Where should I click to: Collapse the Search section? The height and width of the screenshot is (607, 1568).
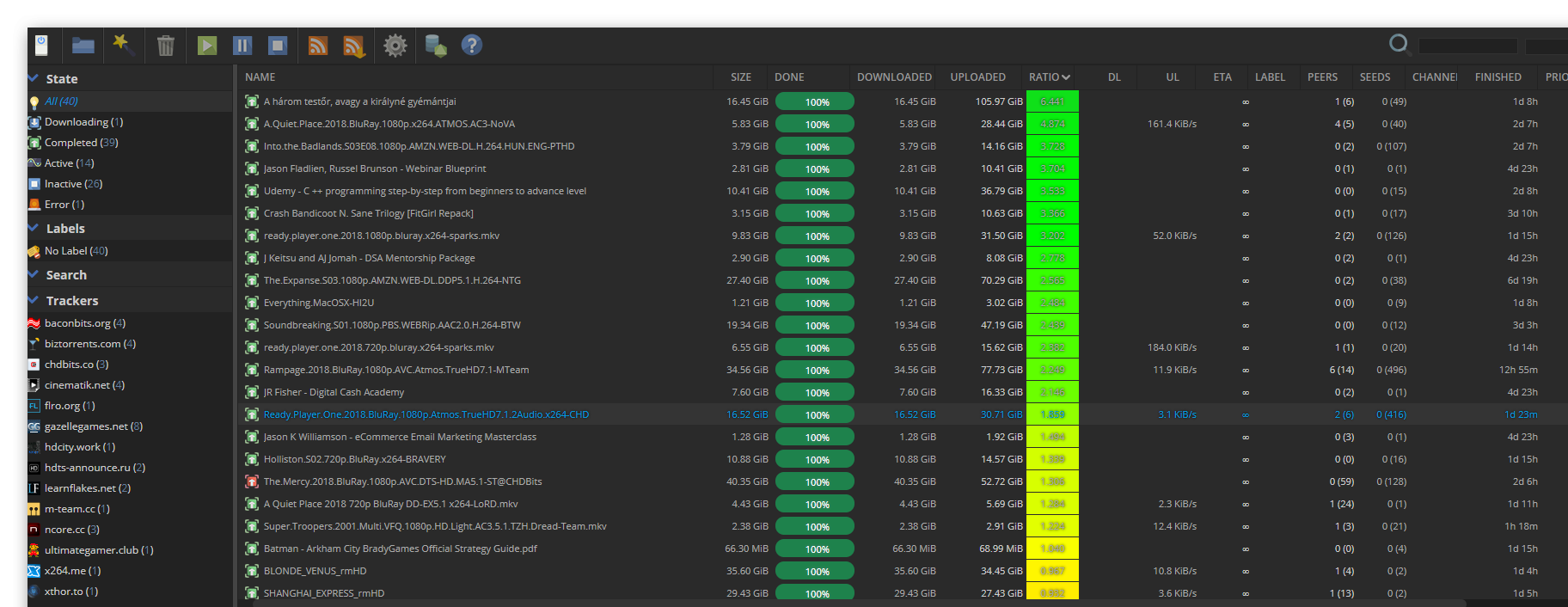coord(34,274)
